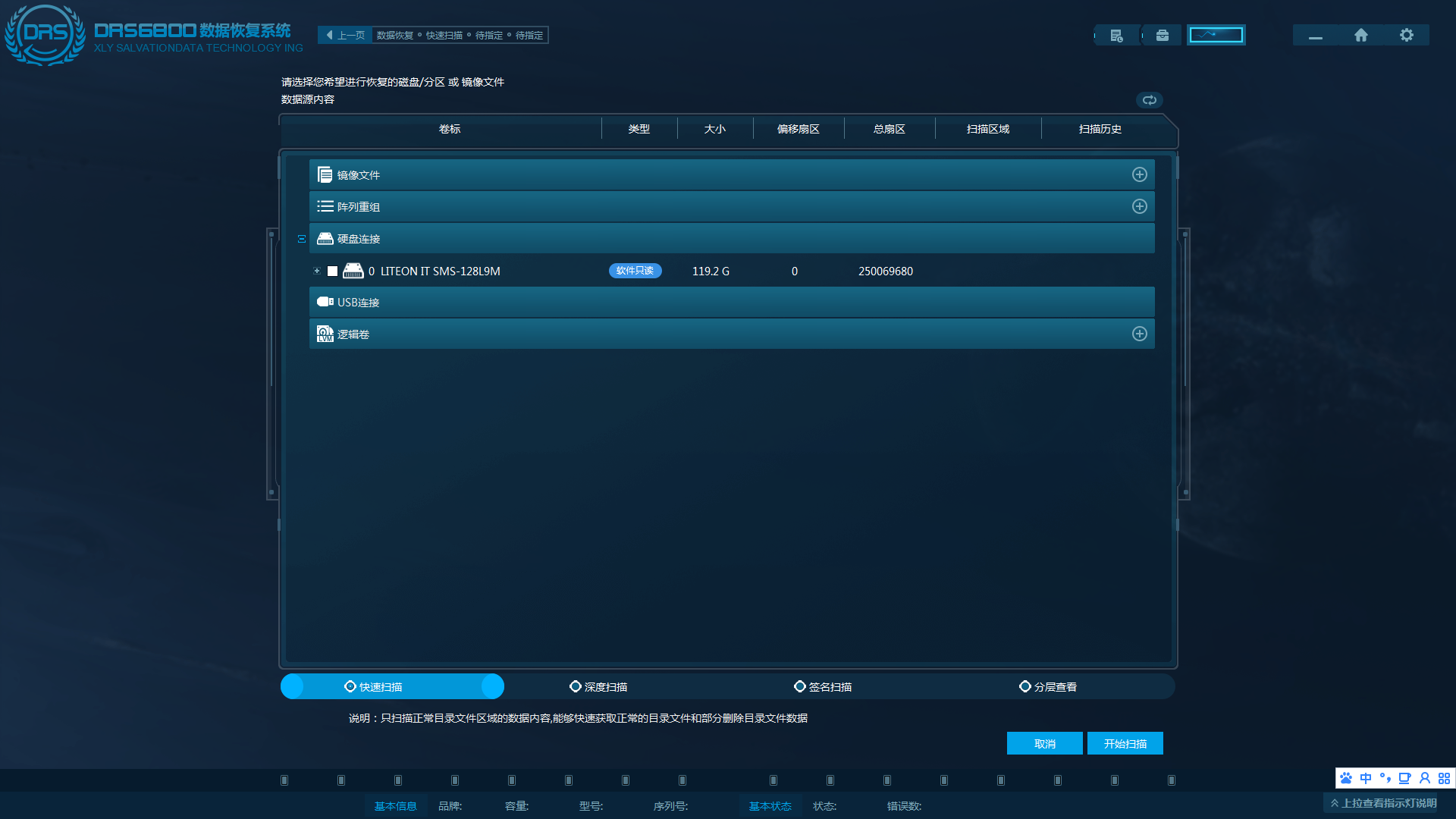The image size is (1456, 819).
Task: Refresh the data source list icon
Action: tap(1150, 100)
